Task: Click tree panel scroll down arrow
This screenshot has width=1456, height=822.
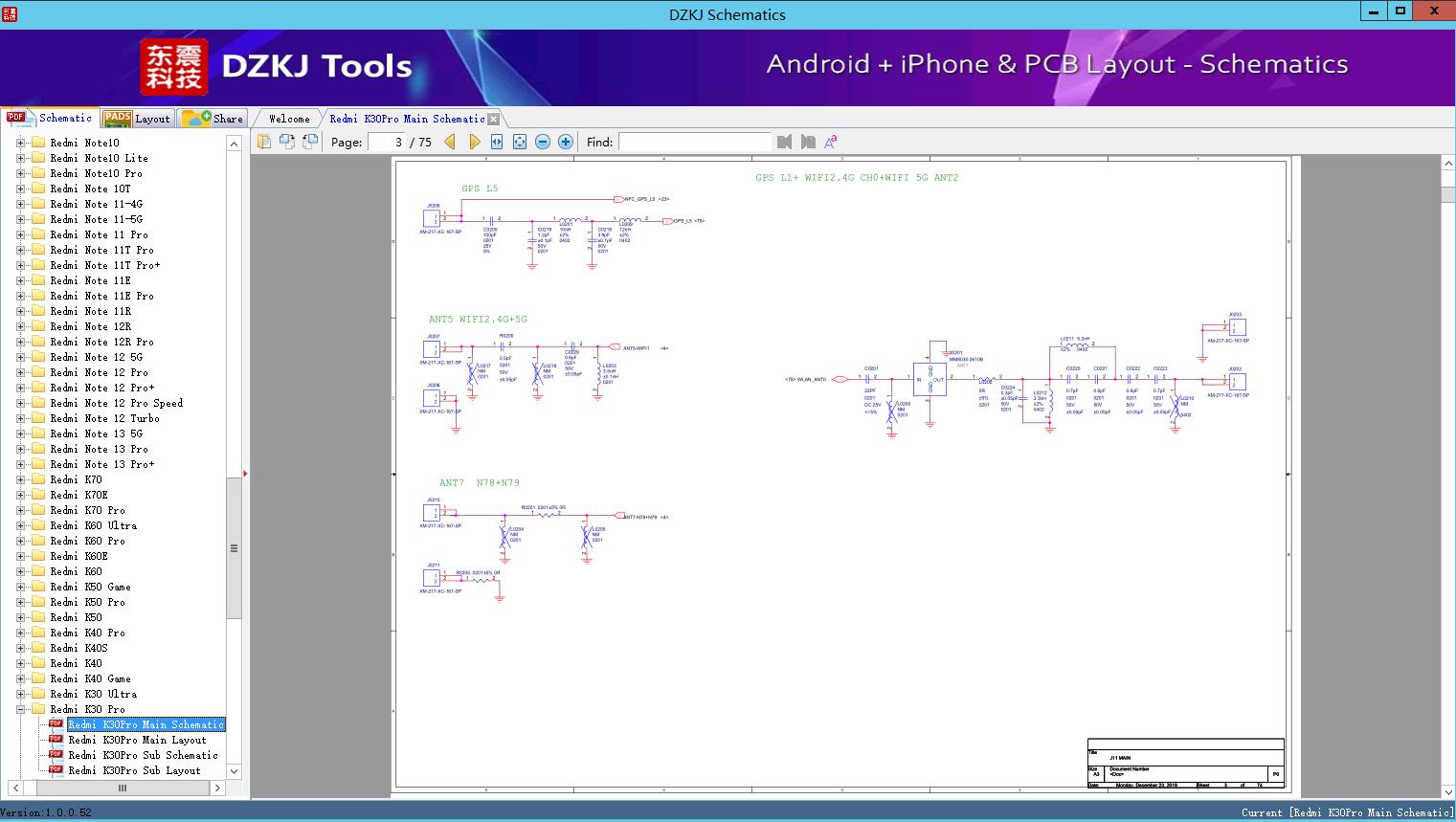Action: point(234,770)
